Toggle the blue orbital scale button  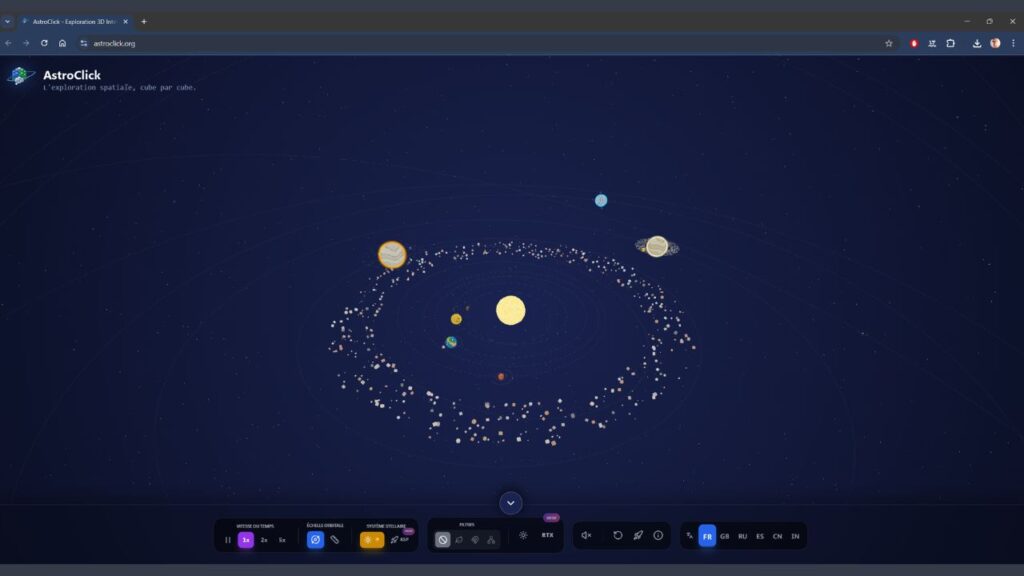(315, 539)
